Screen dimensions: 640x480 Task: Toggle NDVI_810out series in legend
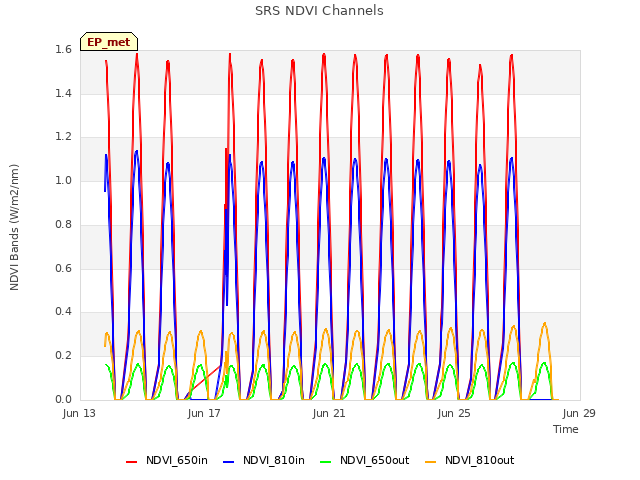click(x=469, y=460)
